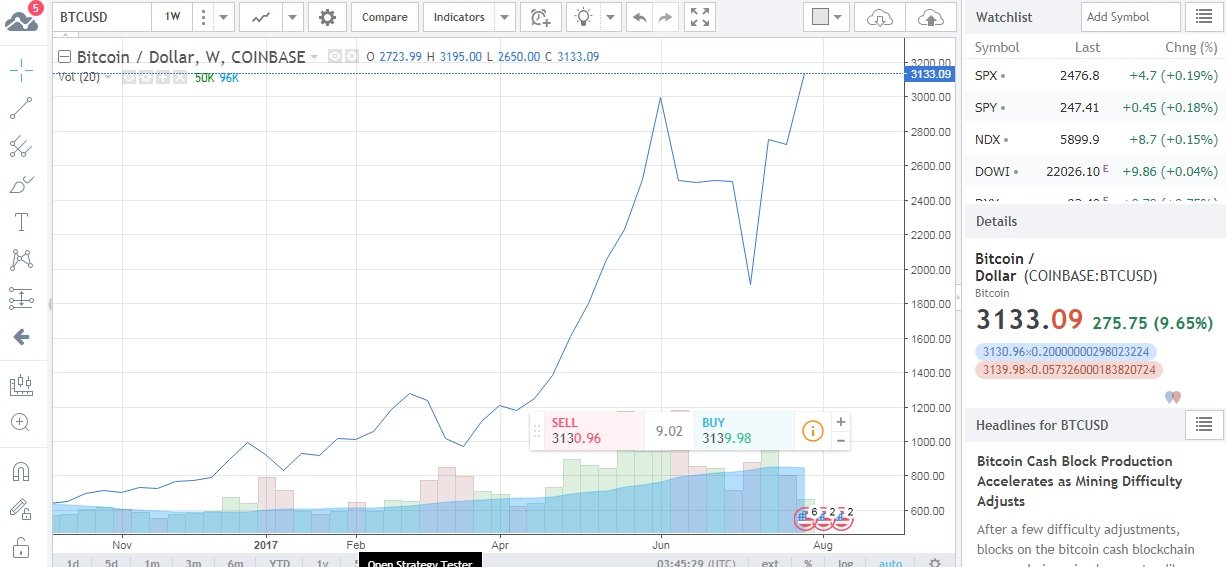Select the text annotation tool
This screenshot has height=567, width=1227.
point(21,222)
